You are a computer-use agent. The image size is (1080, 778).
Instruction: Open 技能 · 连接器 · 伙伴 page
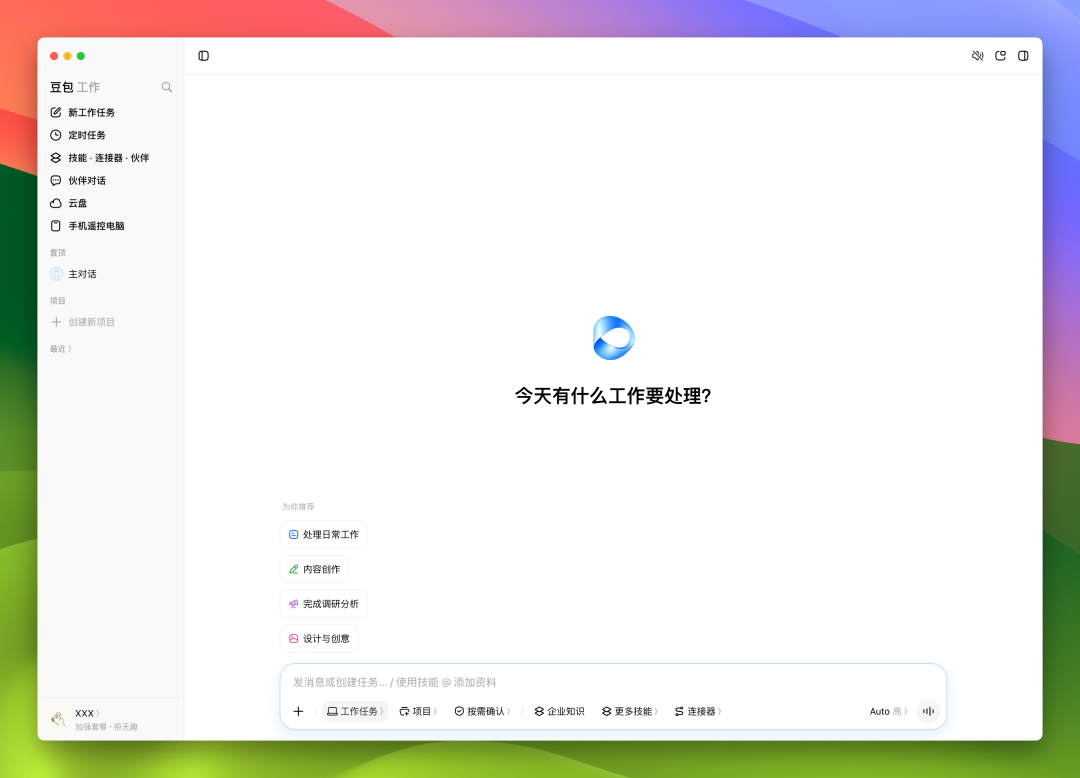[110, 158]
